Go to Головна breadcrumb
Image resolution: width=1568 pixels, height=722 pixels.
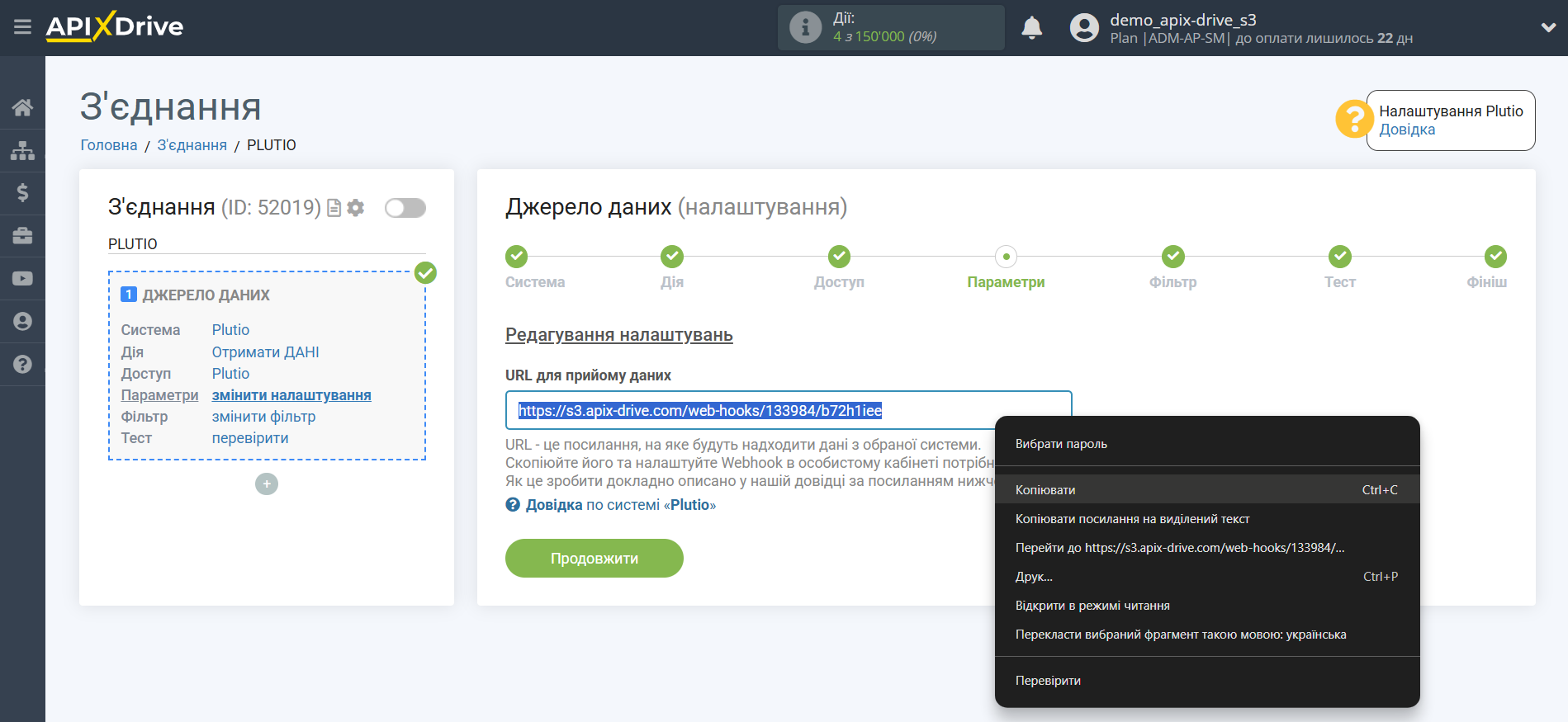109,145
